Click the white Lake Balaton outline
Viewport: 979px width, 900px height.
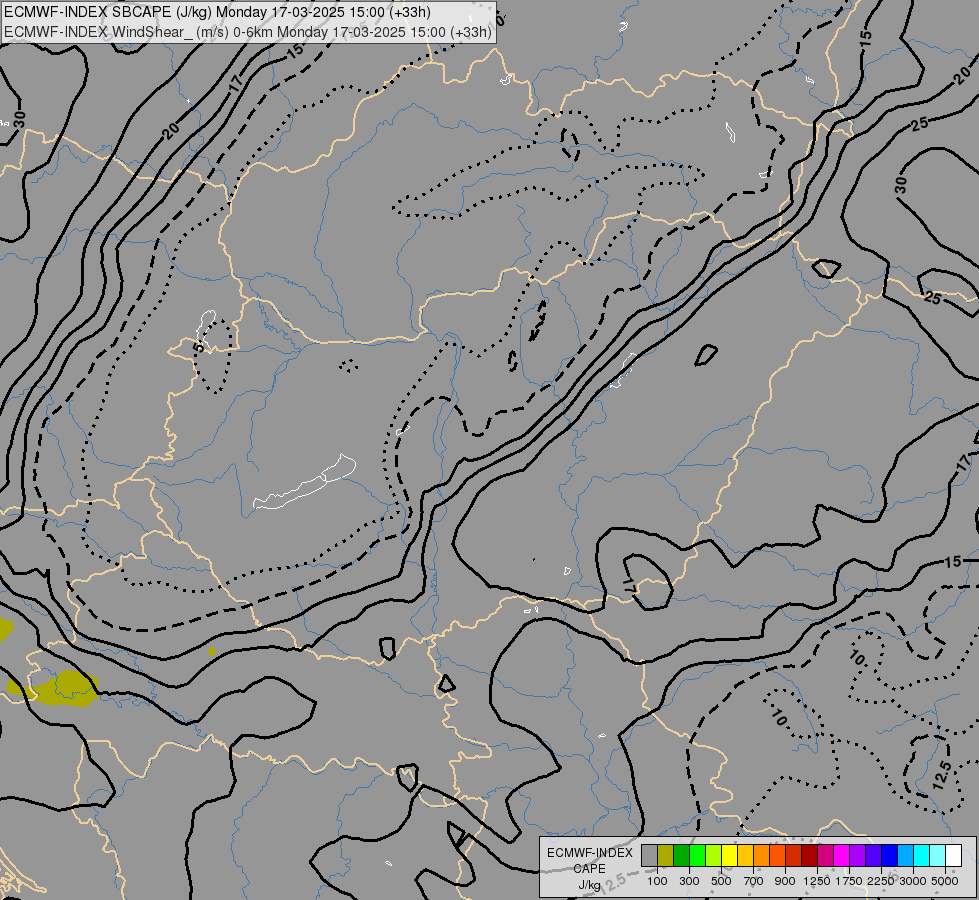click(x=305, y=482)
